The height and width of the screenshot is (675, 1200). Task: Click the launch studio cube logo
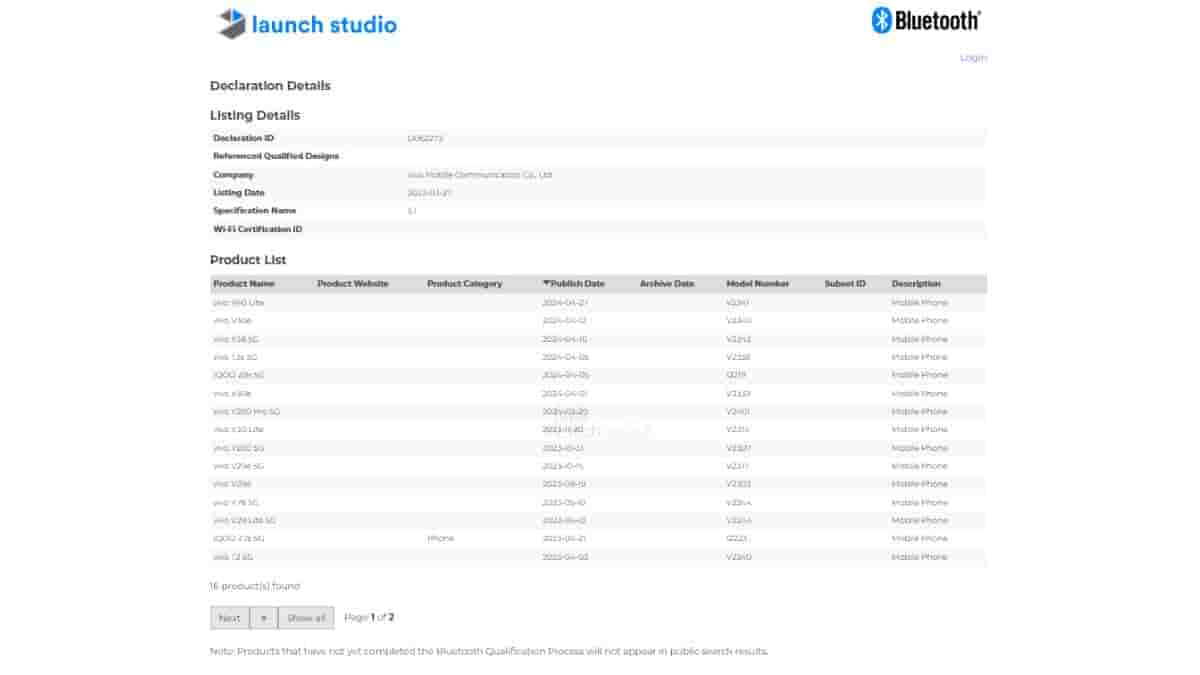pyautogui.click(x=232, y=24)
